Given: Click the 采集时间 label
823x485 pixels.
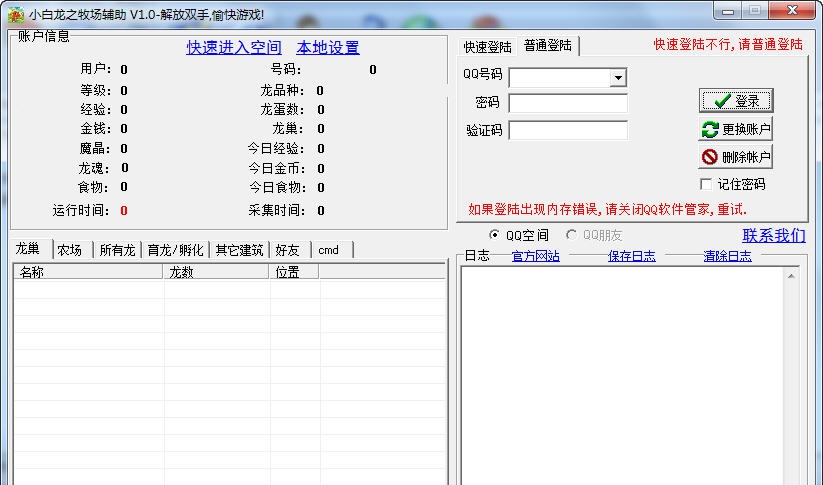Looking at the screenshot, I should coord(277,210).
